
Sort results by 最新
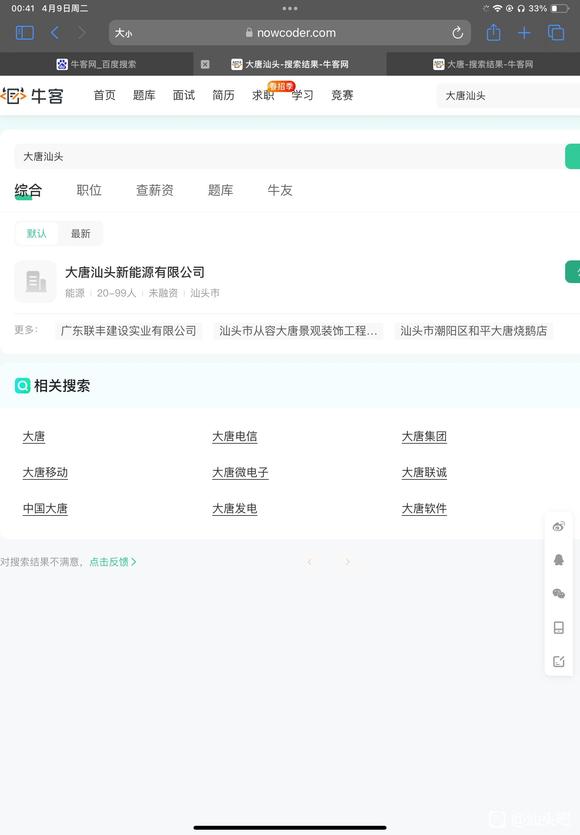80,233
